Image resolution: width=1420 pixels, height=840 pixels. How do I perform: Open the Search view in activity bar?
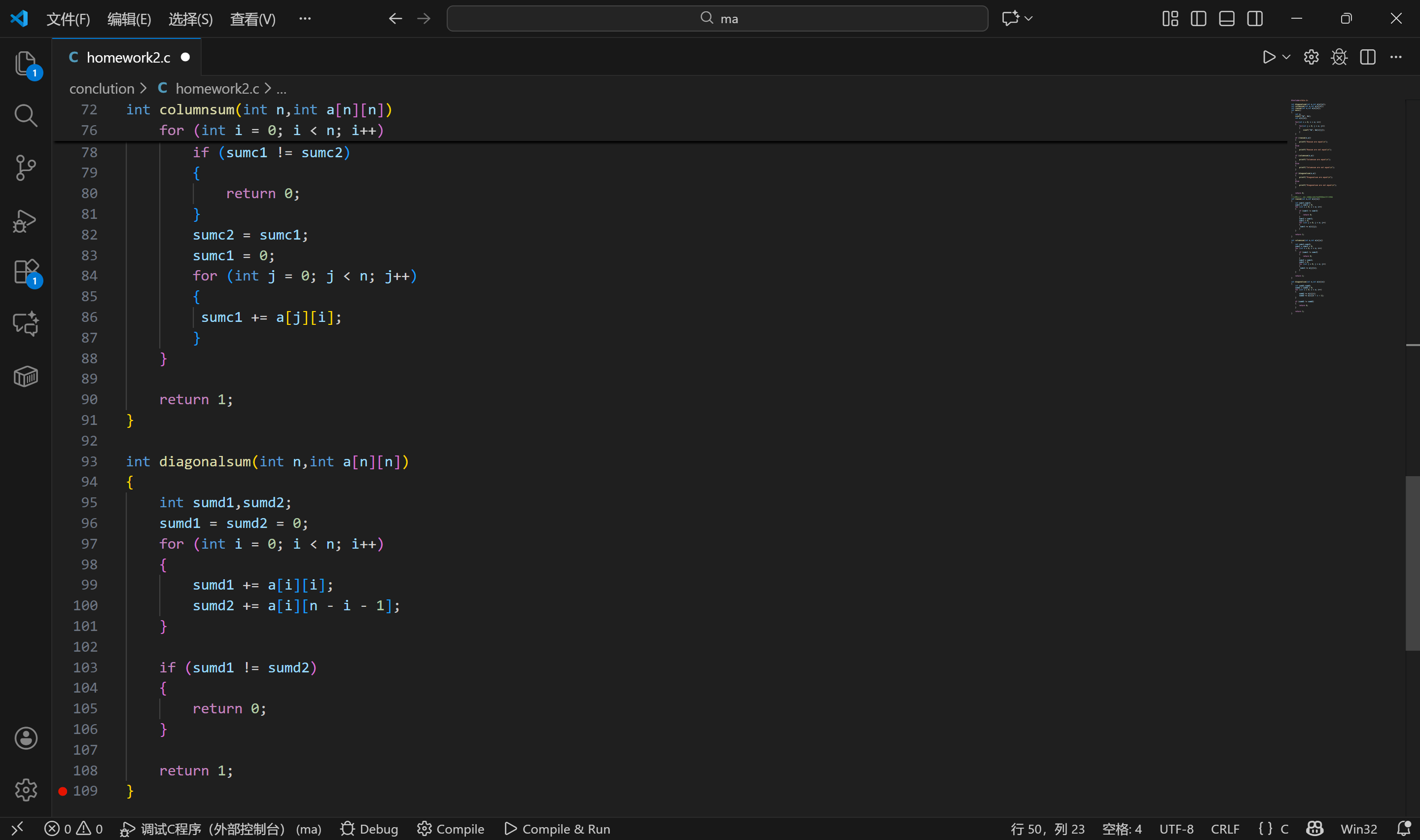pyautogui.click(x=26, y=115)
